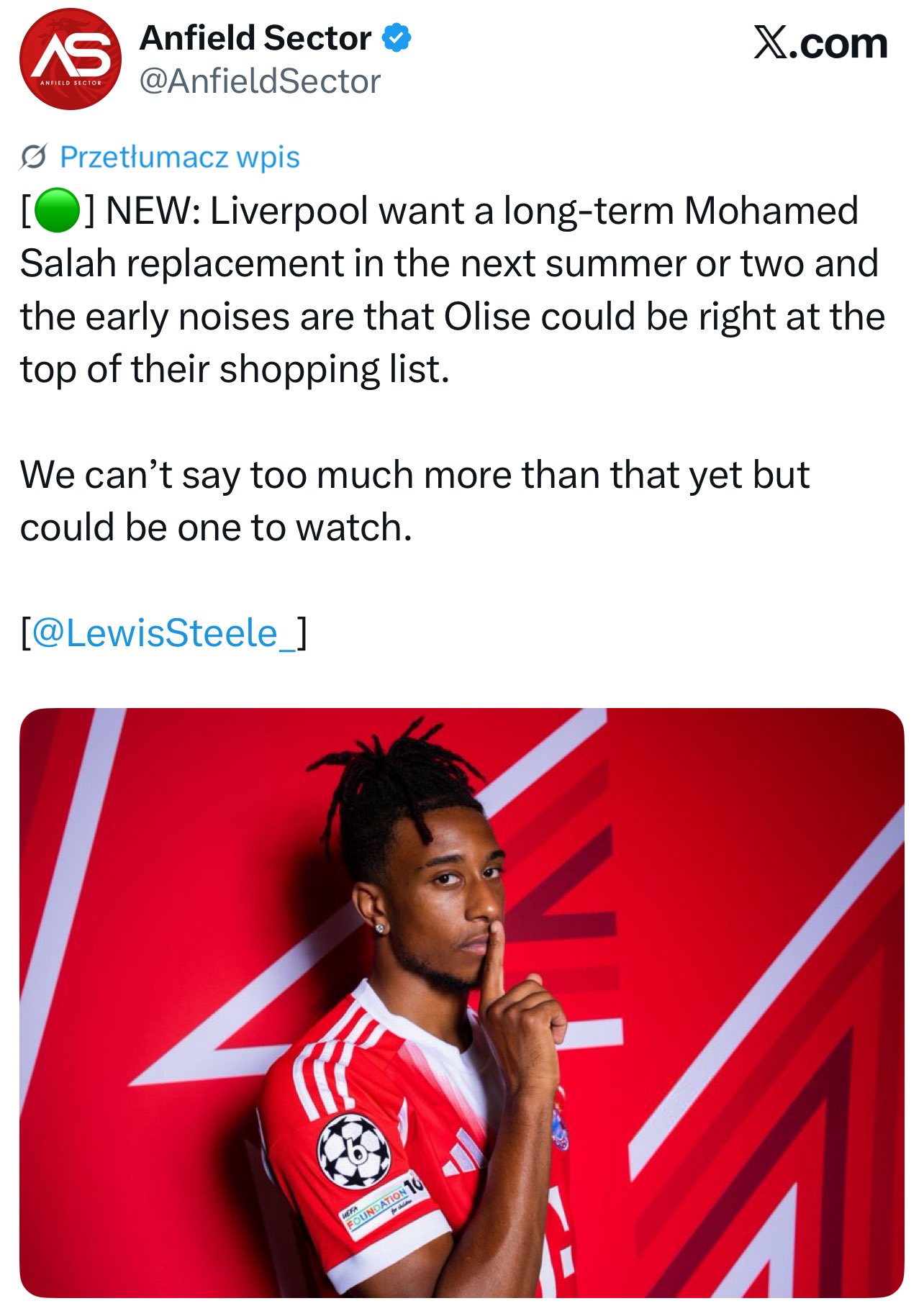
Task: Click the blue verified badge
Action: (397, 38)
